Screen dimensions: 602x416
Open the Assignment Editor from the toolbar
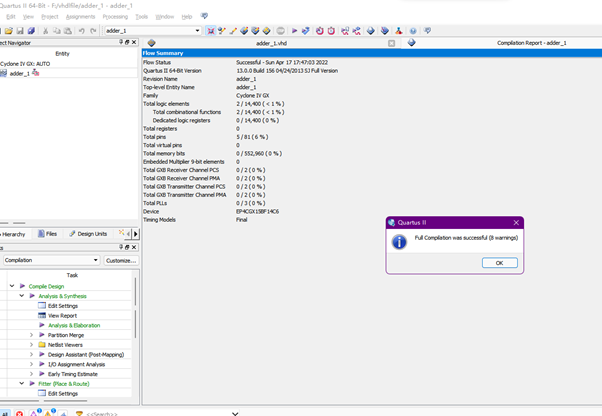222,31
